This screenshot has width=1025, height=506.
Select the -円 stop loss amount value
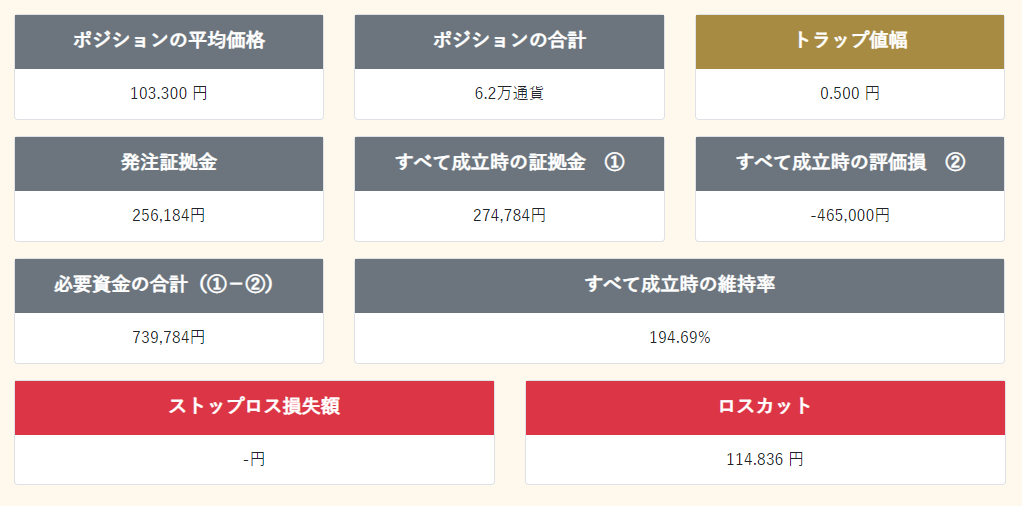[254, 459]
